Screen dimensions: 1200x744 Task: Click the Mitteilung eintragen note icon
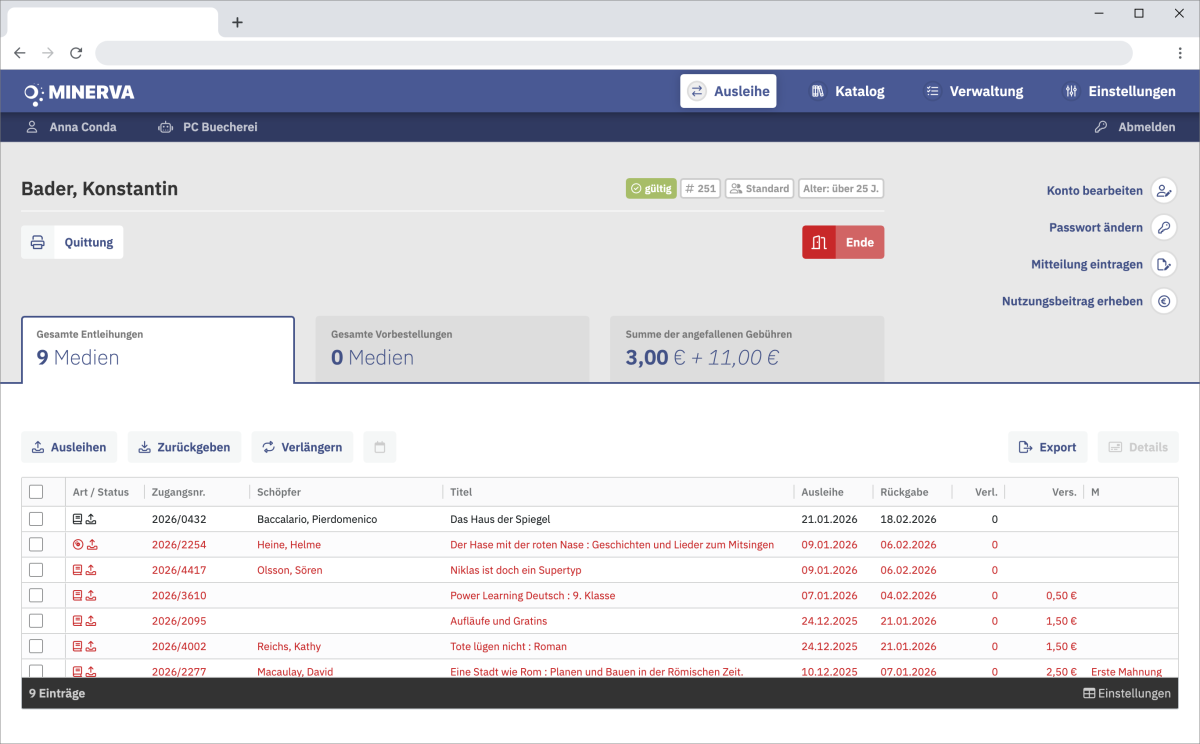click(x=1163, y=265)
